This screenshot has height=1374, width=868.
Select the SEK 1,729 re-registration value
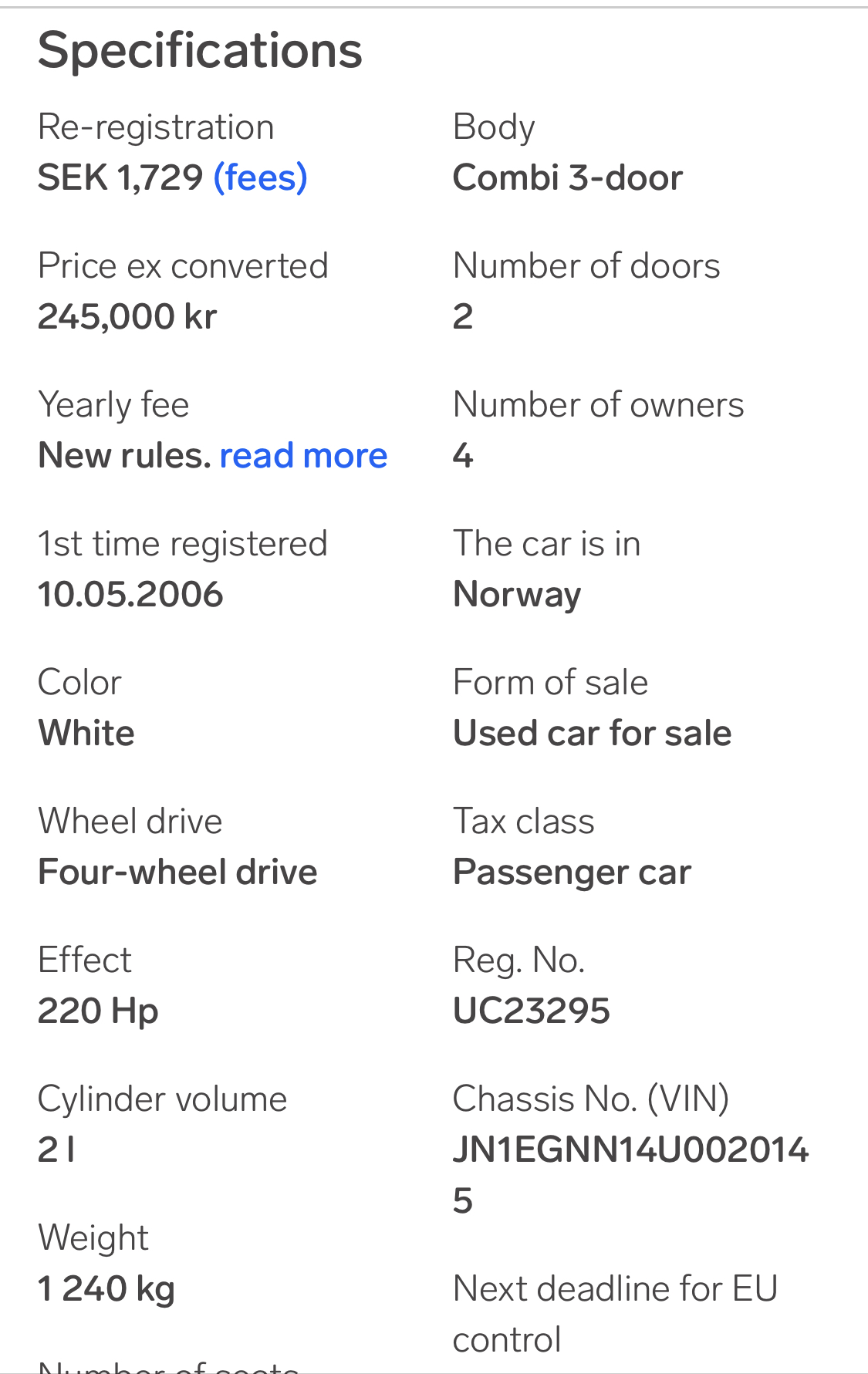click(120, 178)
